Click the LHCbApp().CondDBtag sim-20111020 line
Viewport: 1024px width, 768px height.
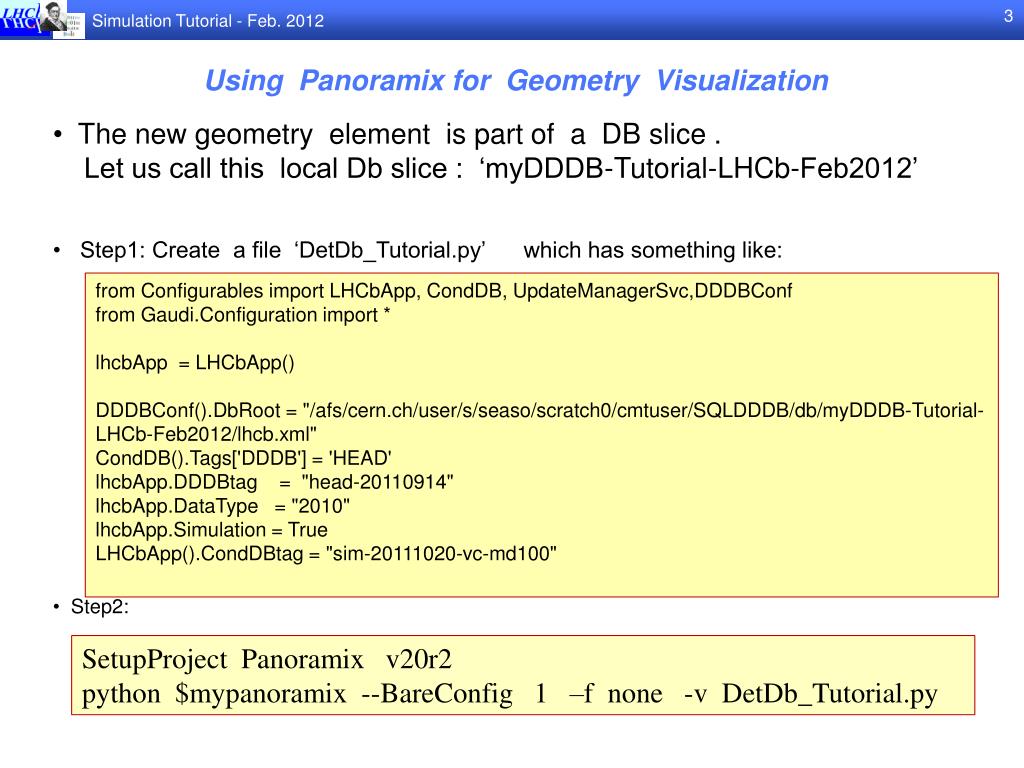[x=325, y=554]
